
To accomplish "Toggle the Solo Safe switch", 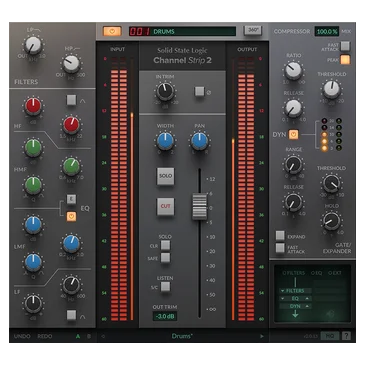I will [x=165, y=258].
